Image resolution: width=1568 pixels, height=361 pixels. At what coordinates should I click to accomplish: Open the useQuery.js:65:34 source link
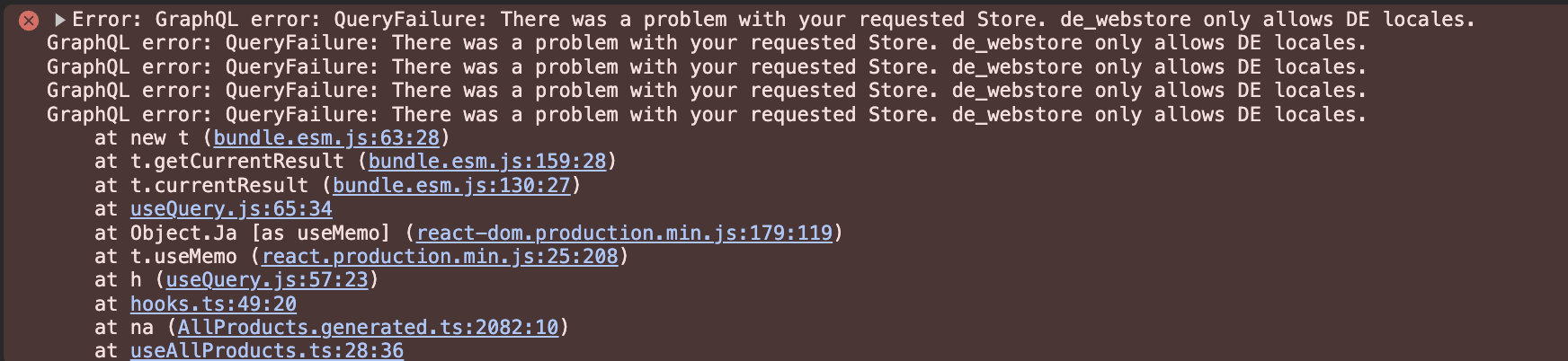(231, 209)
